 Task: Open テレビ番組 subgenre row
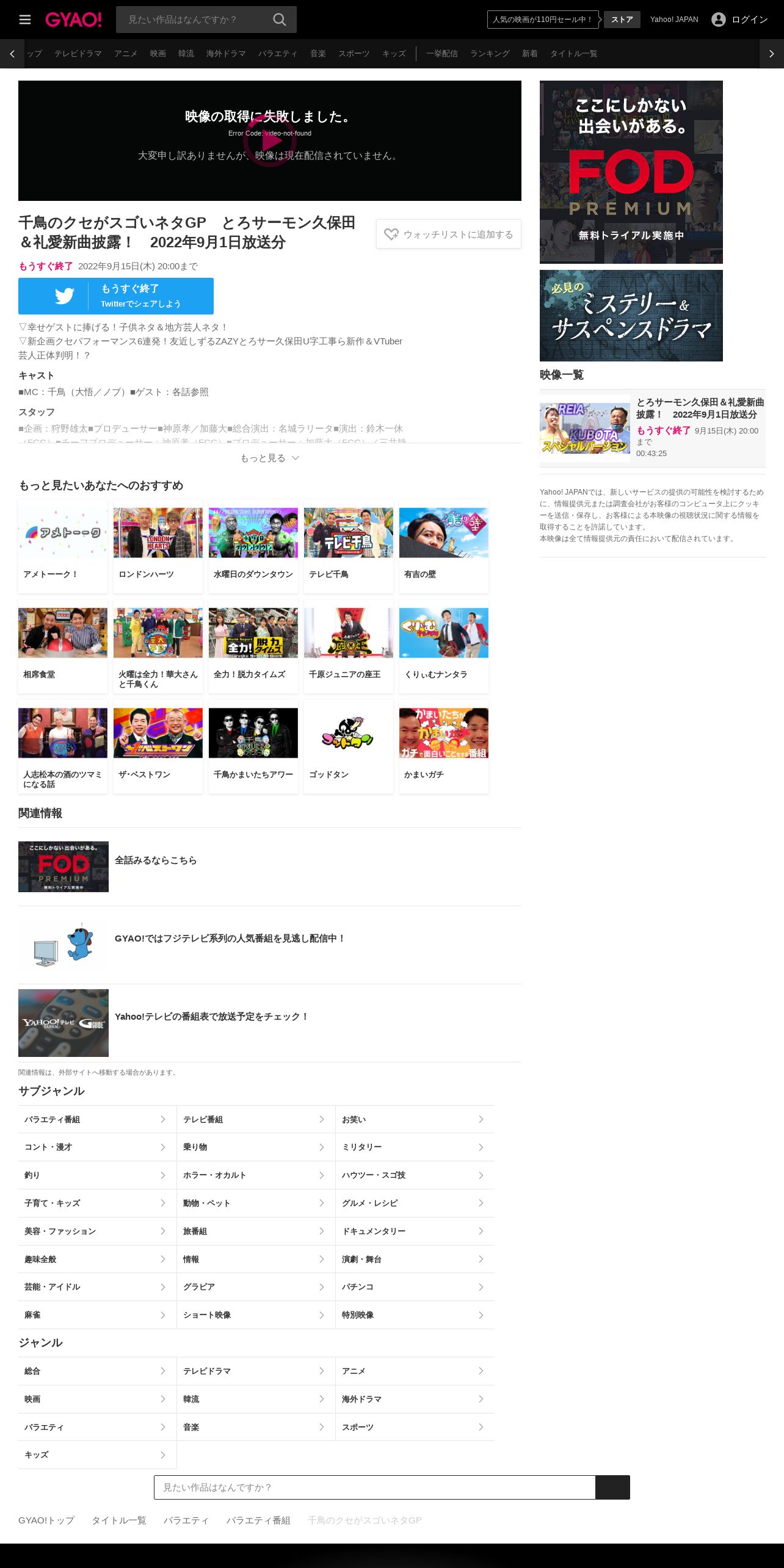(x=256, y=1119)
